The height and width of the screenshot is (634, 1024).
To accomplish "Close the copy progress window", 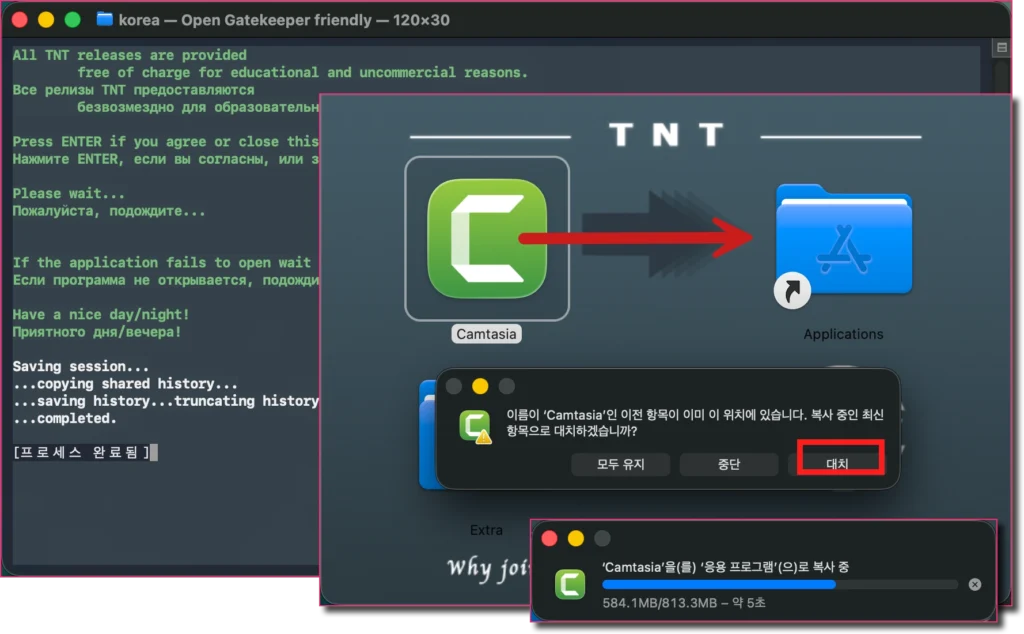I will tap(549, 538).
